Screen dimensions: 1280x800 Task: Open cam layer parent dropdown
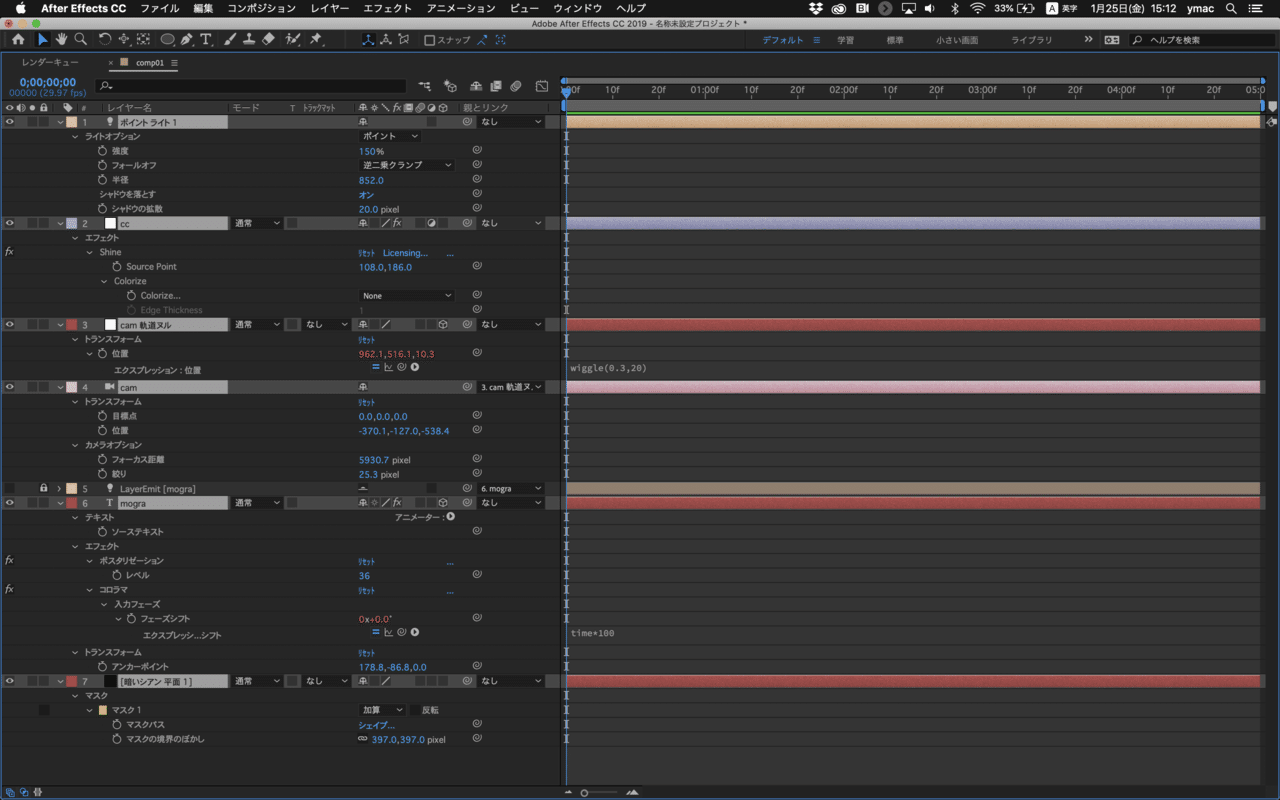tap(512, 387)
